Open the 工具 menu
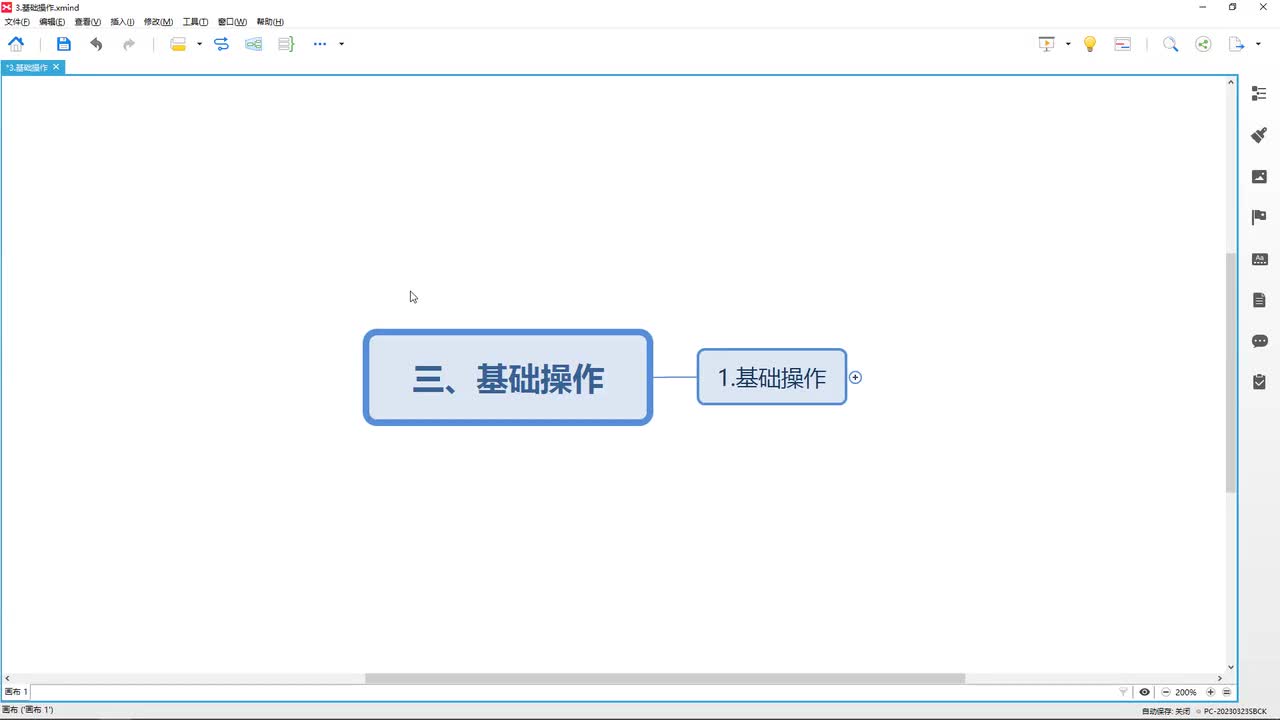Screen dimensions: 1280x720 (x=195, y=22)
